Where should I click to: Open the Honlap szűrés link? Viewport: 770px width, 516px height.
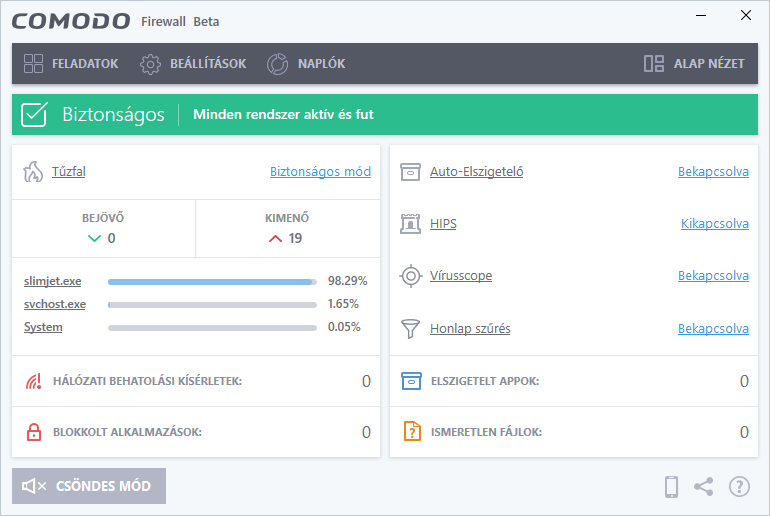pos(470,328)
